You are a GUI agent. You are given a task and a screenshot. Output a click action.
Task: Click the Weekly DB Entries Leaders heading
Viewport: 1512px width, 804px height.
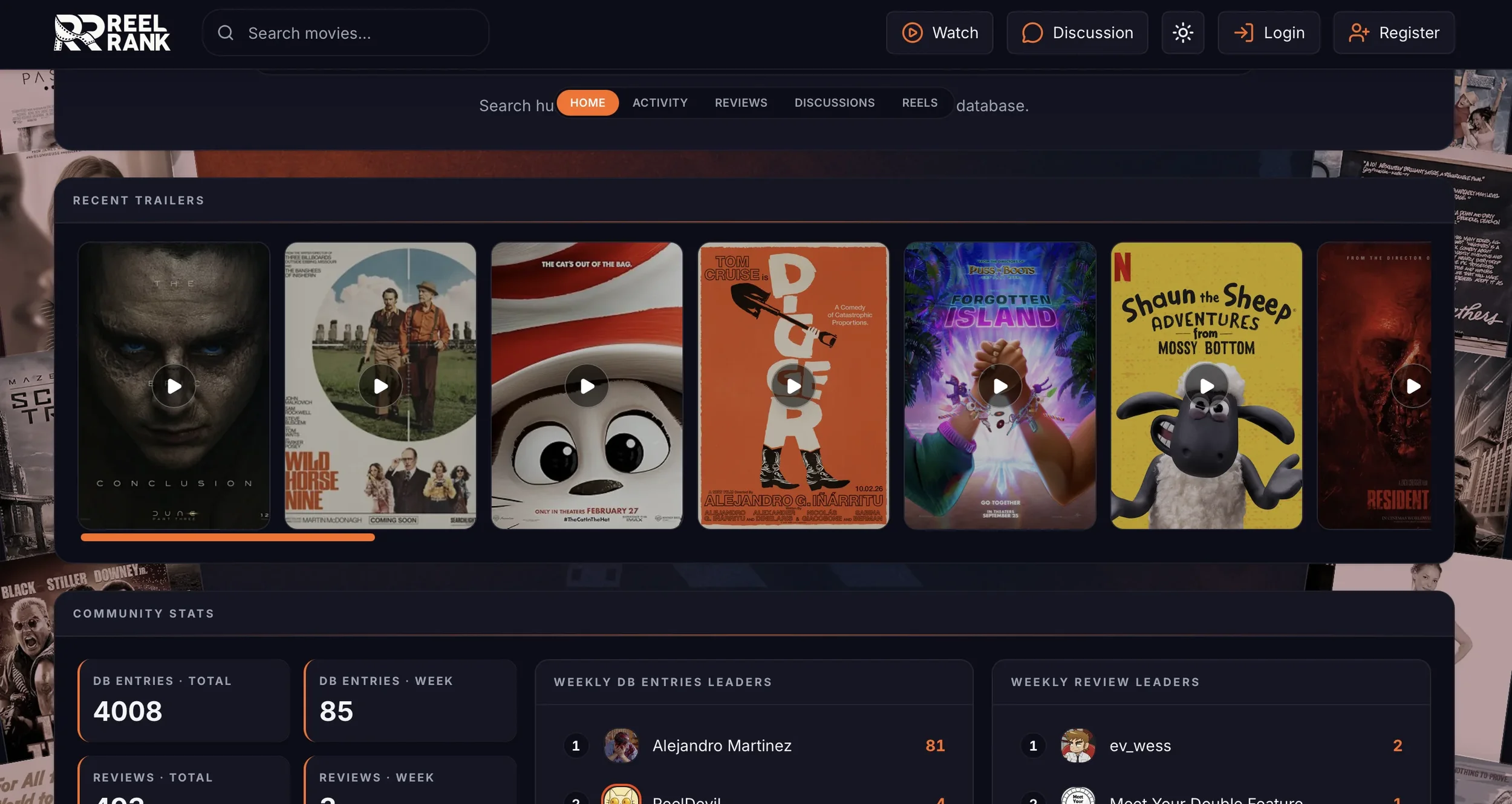[663, 682]
